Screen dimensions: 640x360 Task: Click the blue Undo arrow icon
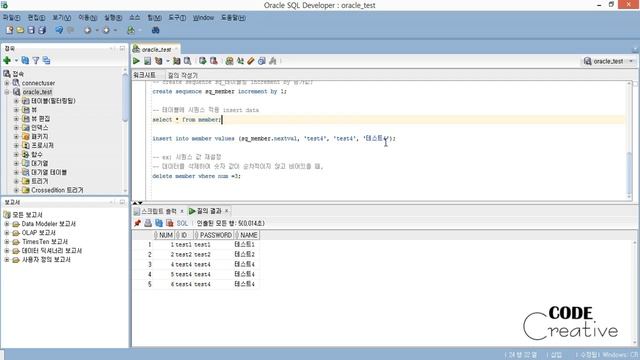[59, 30]
